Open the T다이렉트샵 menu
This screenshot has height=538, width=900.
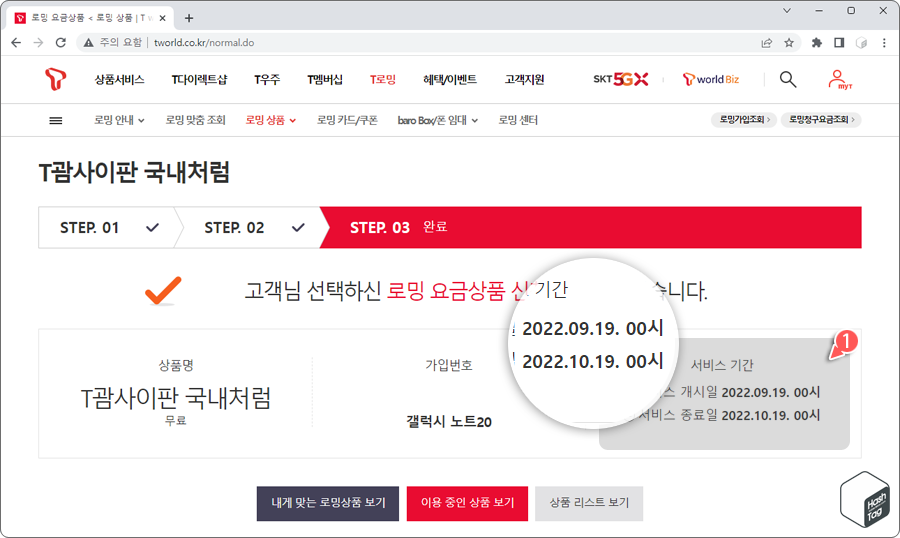(199, 79)
